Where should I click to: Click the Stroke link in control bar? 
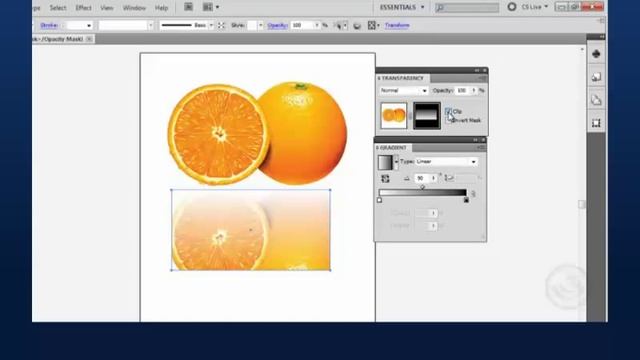(x=49, y=25)
